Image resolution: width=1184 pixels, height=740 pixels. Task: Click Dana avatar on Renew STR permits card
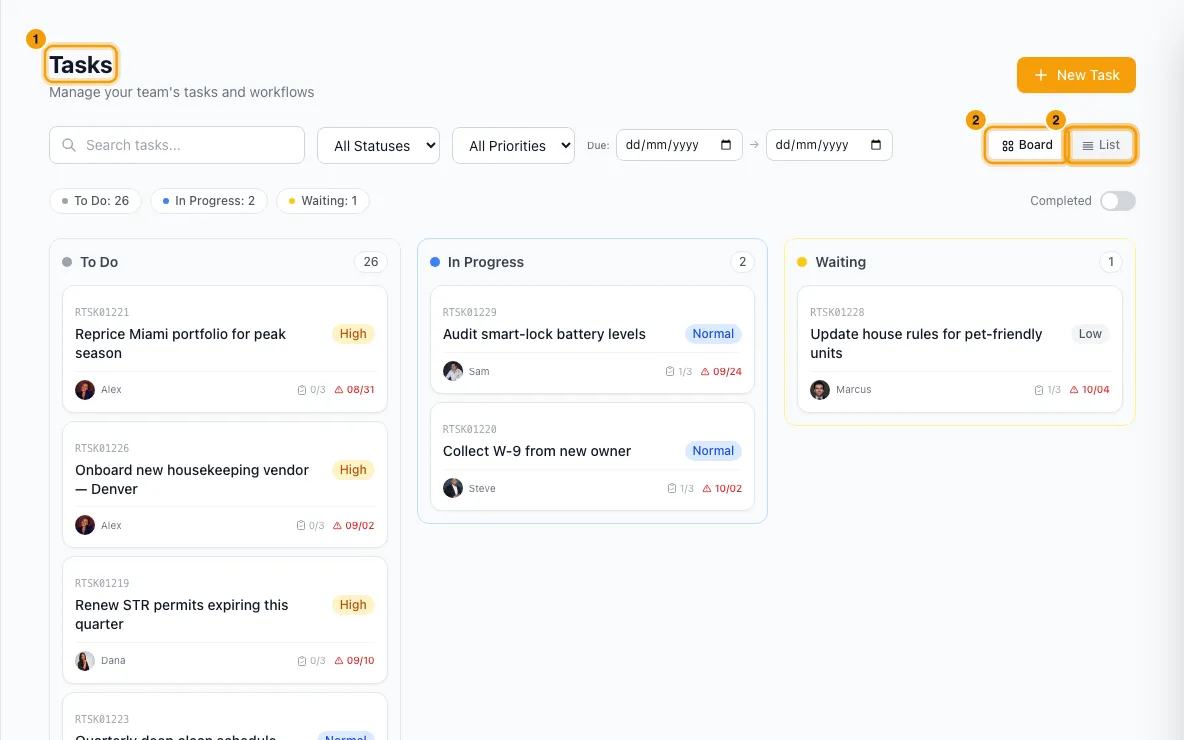pos(85,661)
